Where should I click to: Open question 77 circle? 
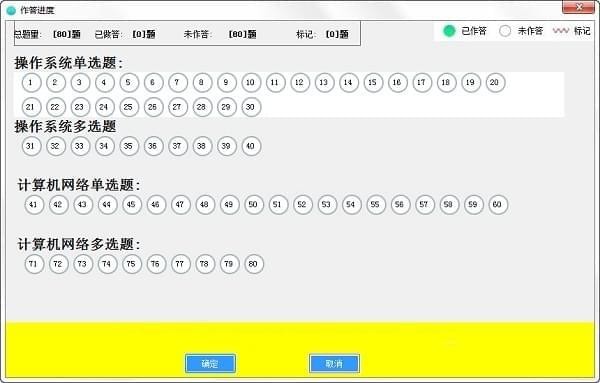(180, 264)
